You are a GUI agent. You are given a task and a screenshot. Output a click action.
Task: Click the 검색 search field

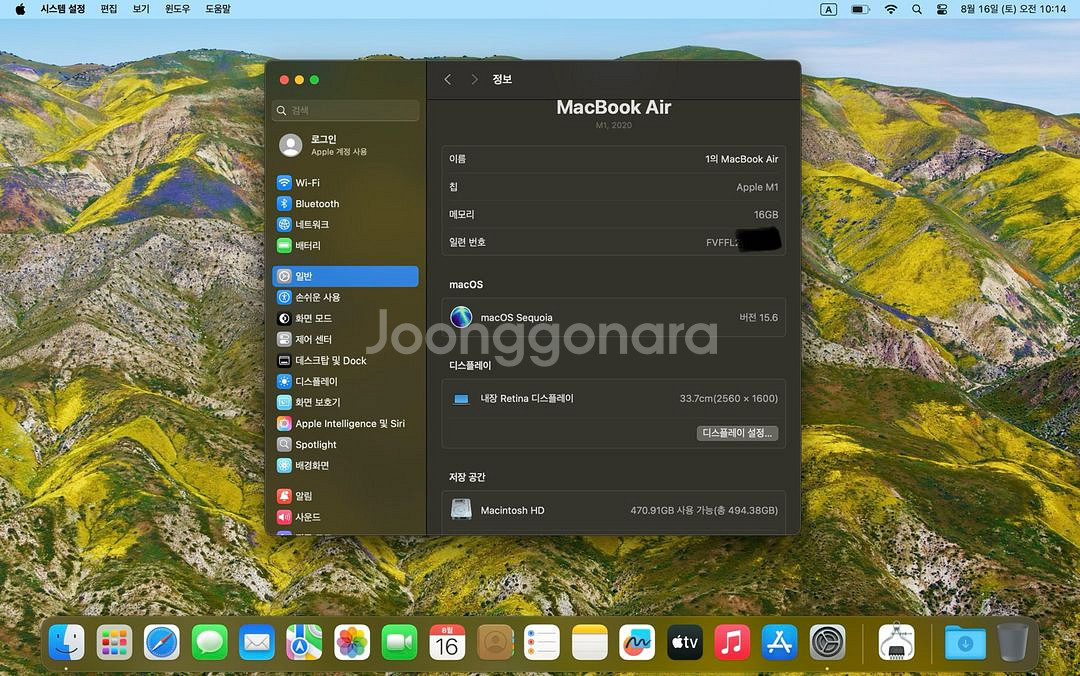[346, 110]
